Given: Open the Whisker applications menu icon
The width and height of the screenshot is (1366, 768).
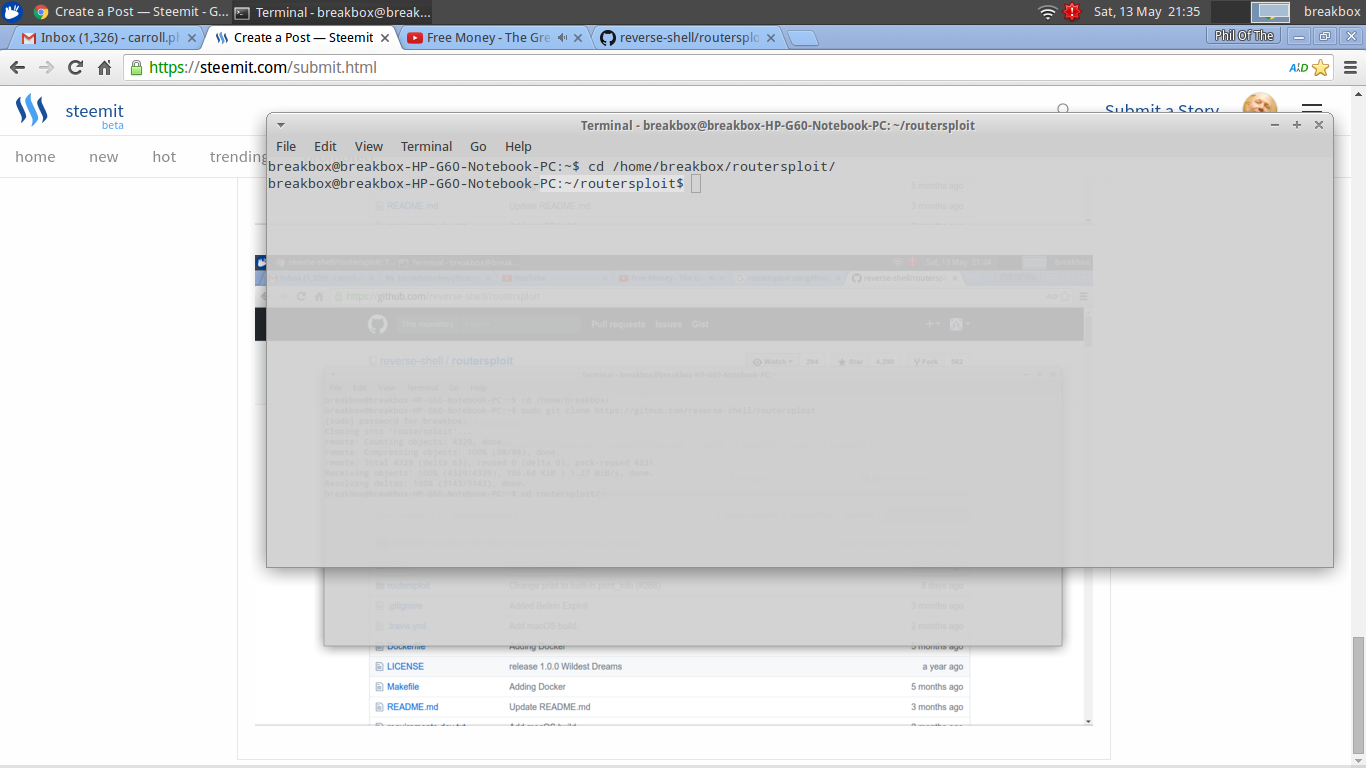Looking at the screenshot, I should pyautogui.click(x=13, y=12).
